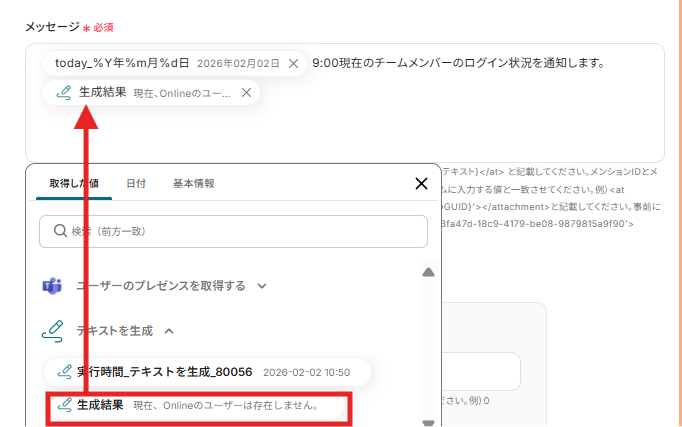Click the 9:00現在のチームメンバー message text
This screenshot has height=427, width=682.
(458, 63)
